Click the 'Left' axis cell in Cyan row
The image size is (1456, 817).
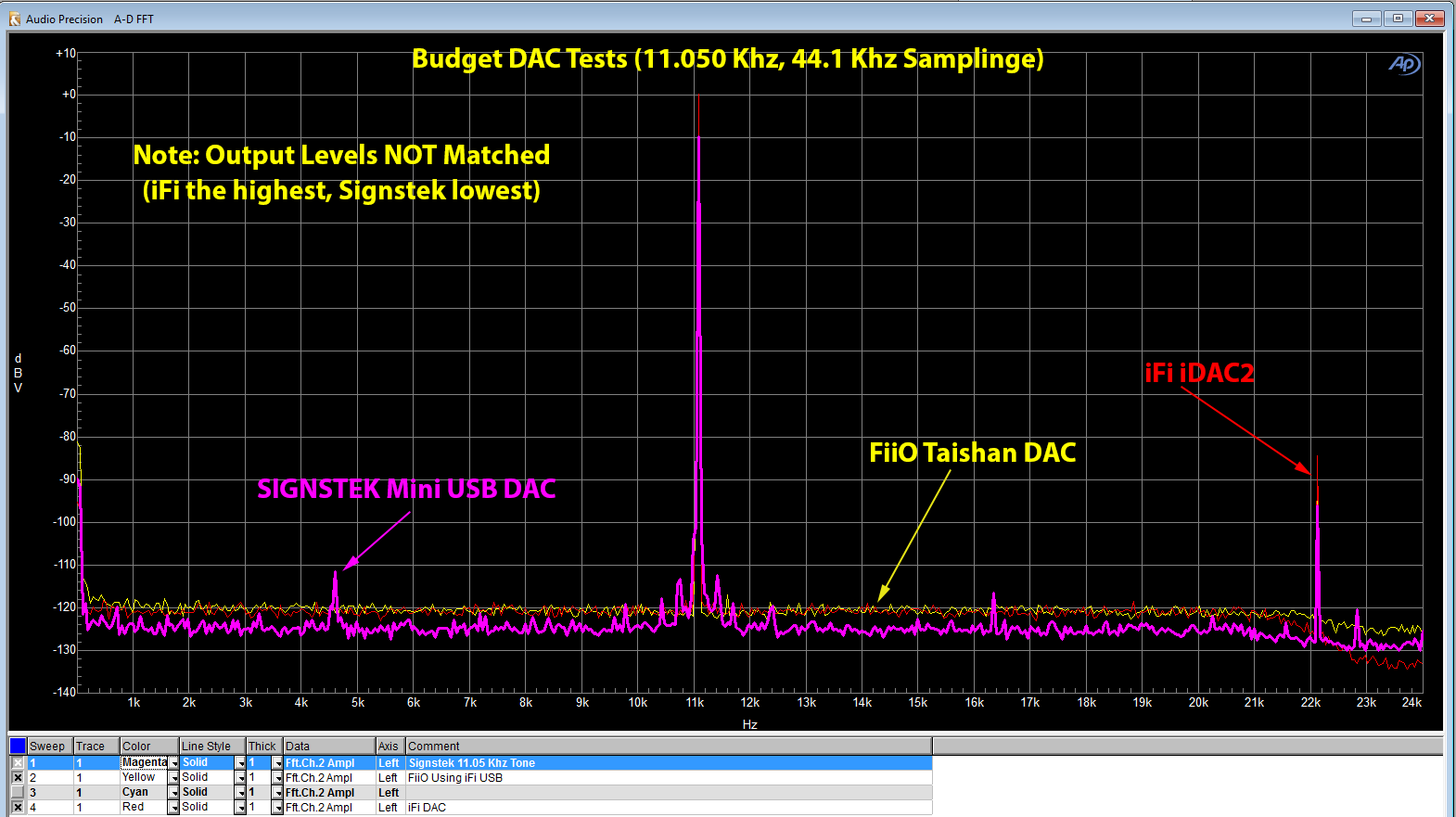coord(390,793)
